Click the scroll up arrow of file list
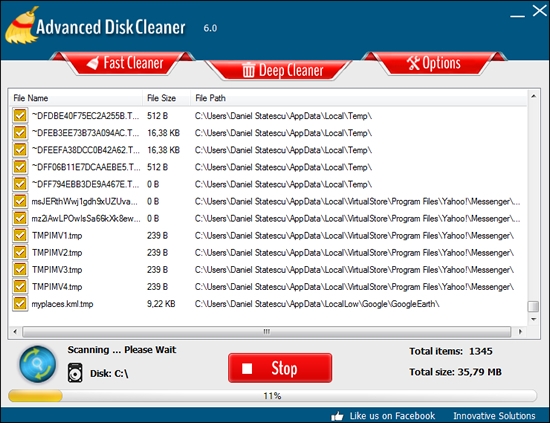Screen dimensions: 550x423 (533, 96)
